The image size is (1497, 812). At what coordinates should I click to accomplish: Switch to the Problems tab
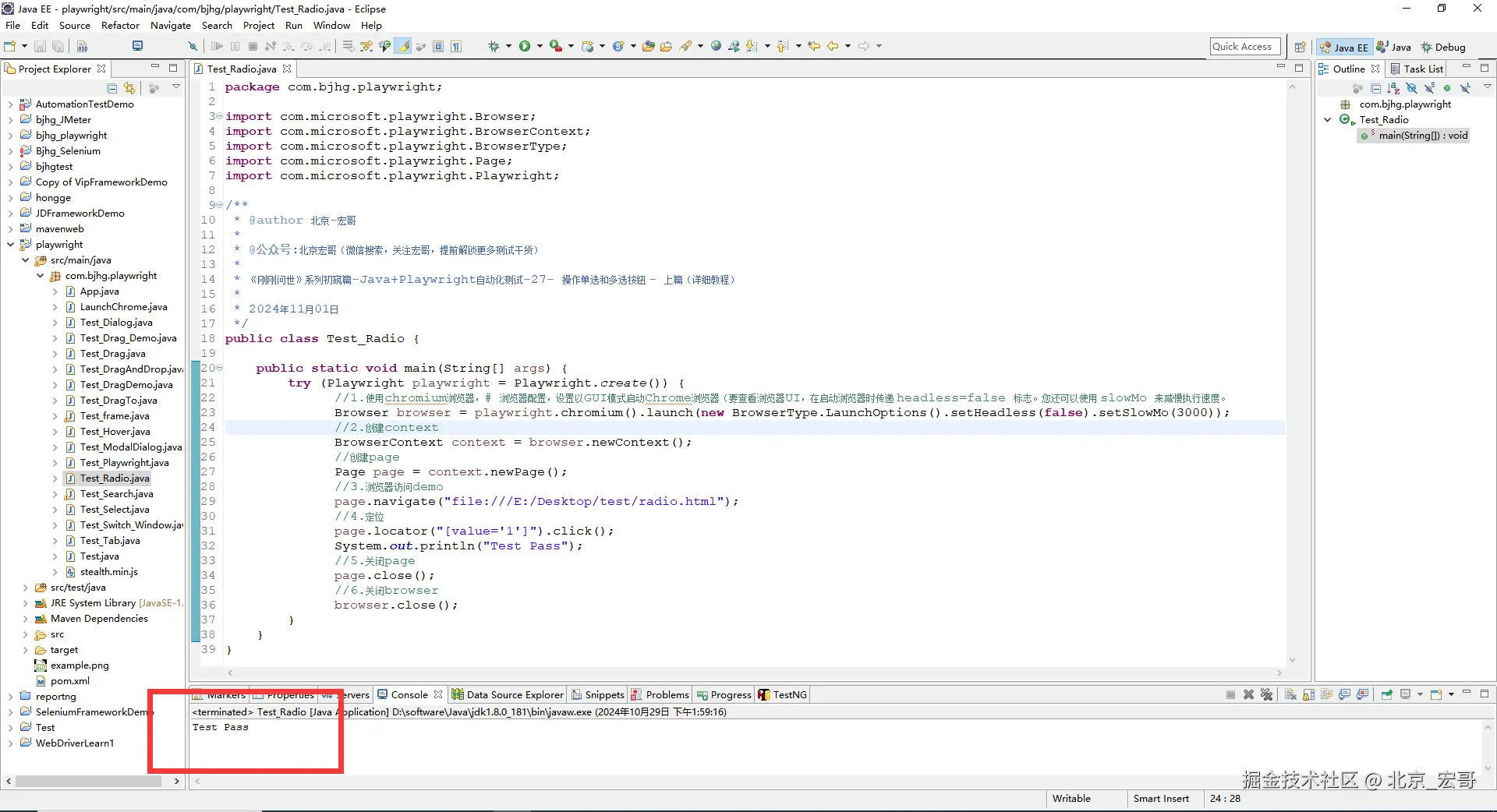click(x=660, y=694)
